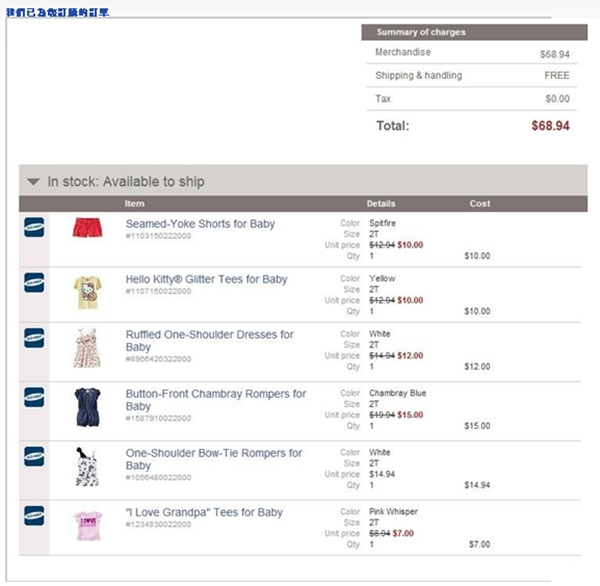The width and height of the screenshot is (600, 586).
Task: Click the Old Navy icon beside Hello Kitty Tees
Action: 34,282
